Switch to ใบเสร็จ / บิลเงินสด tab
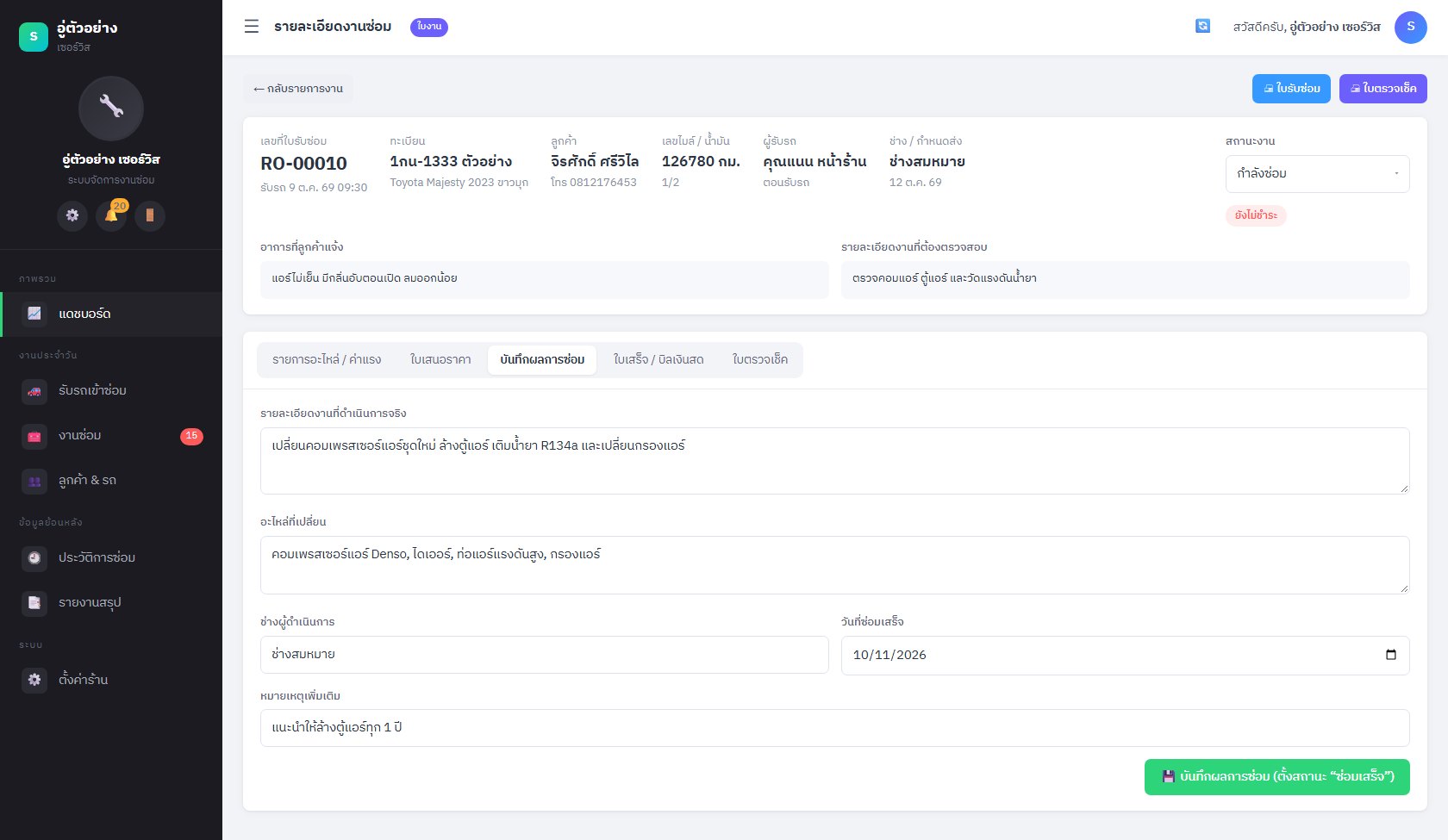Viewport: 1448px width, 840px height. point(658,359)
